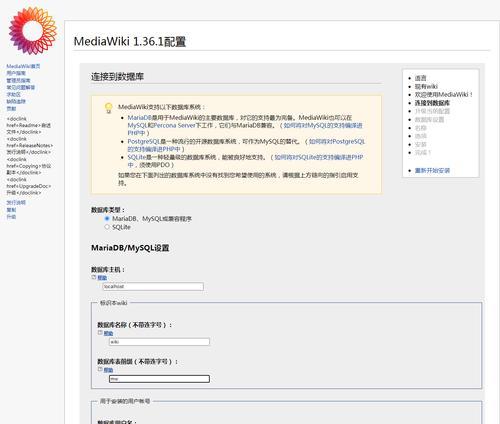Click the MariaDB/MySQL设置 section heading

(130, 248)
